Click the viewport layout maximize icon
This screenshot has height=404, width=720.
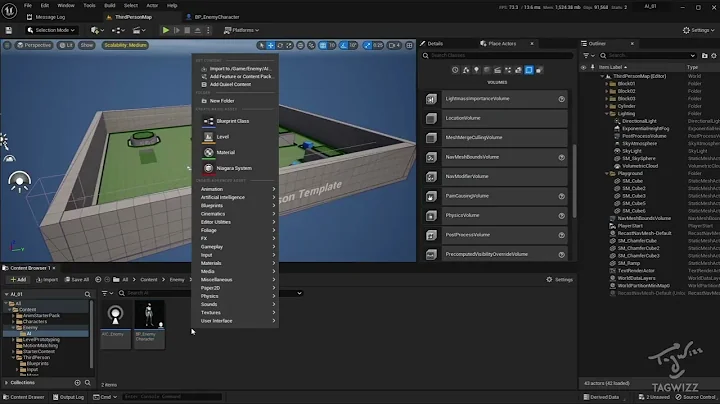click(409, 45)
